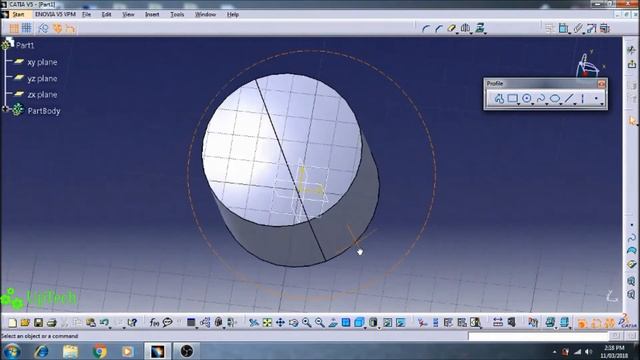
Task: Open Line tool flyout arrow
Action: coord(575,104)
